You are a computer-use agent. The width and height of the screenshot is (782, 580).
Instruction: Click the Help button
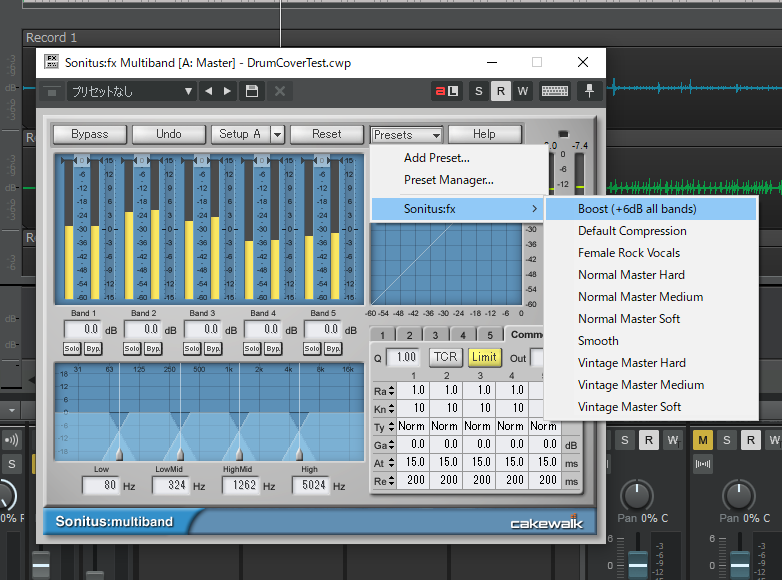click(484, 134)
